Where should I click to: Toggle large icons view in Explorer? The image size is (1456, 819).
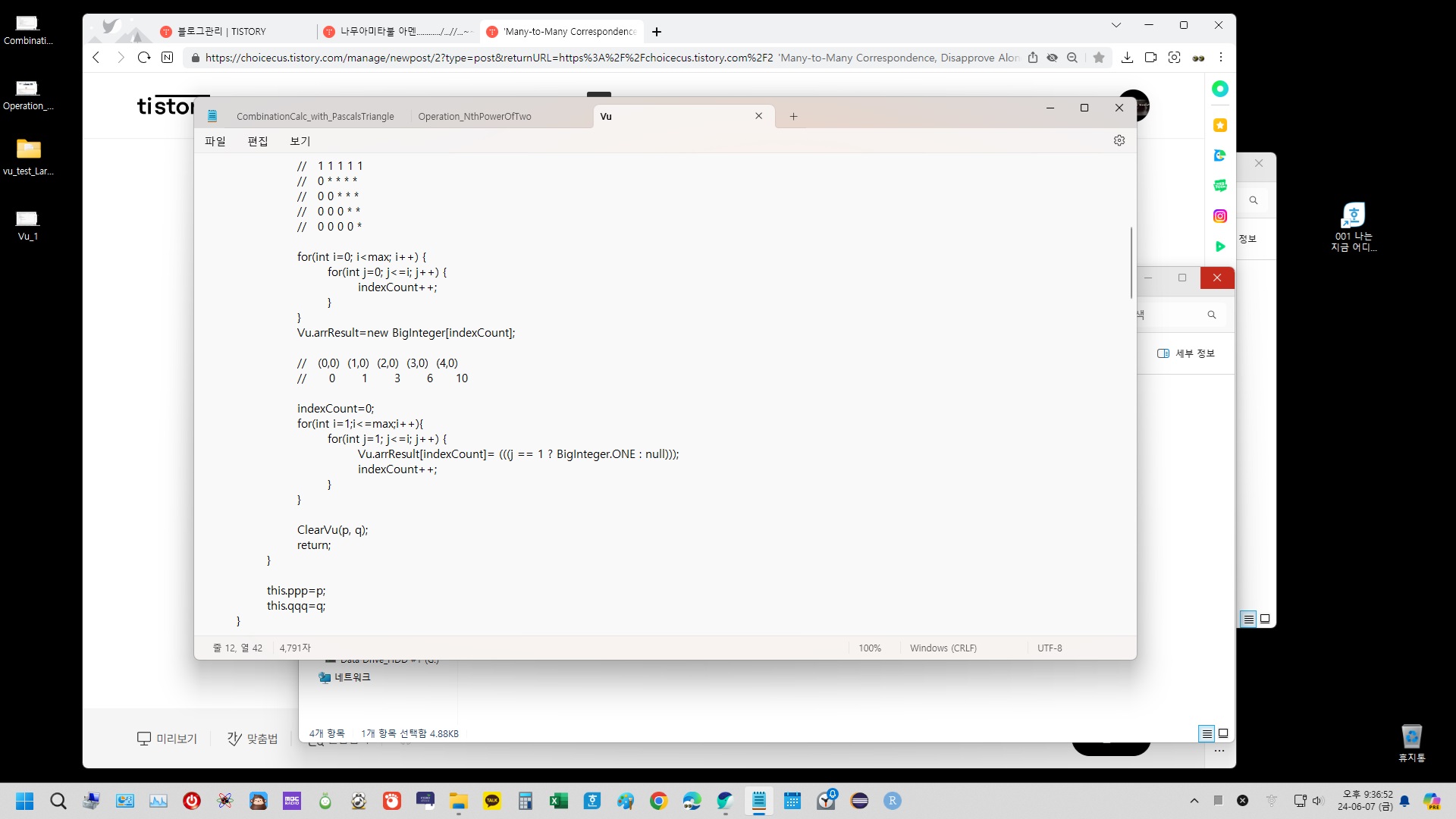click(x=1223, y=733)
